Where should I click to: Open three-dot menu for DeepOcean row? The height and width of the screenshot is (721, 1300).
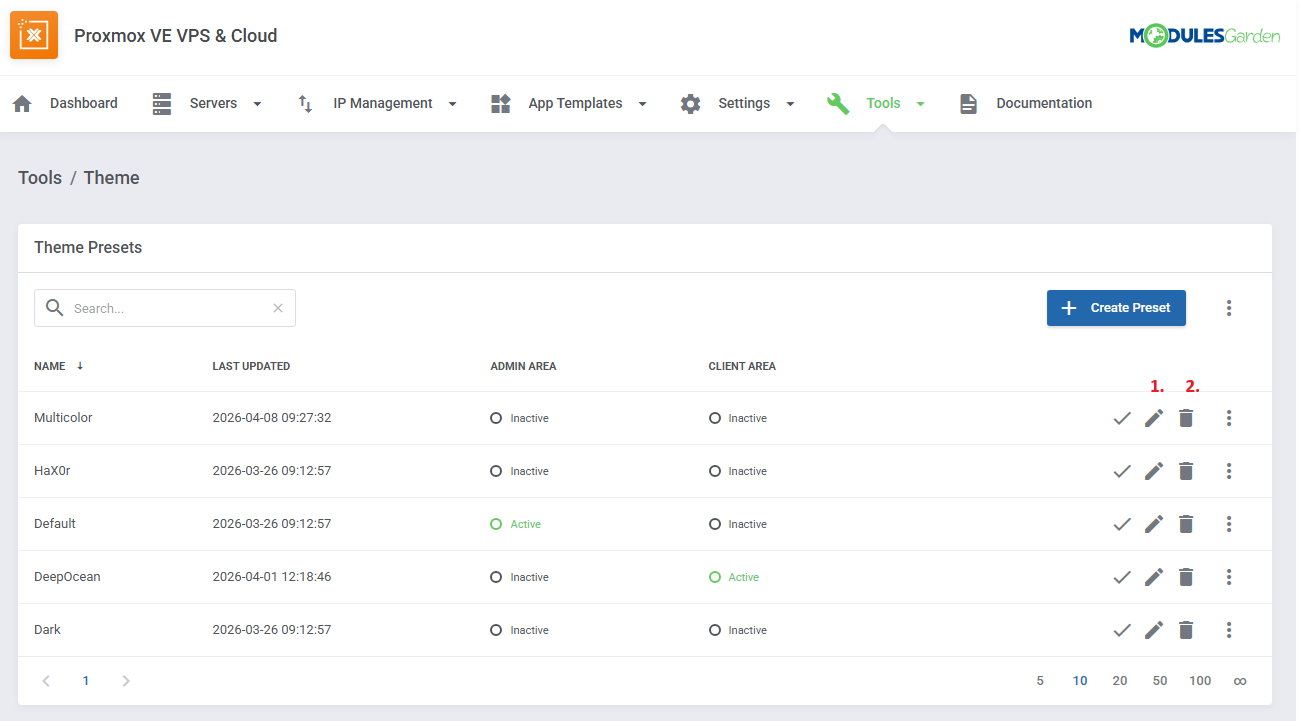tap(1229, 577)
